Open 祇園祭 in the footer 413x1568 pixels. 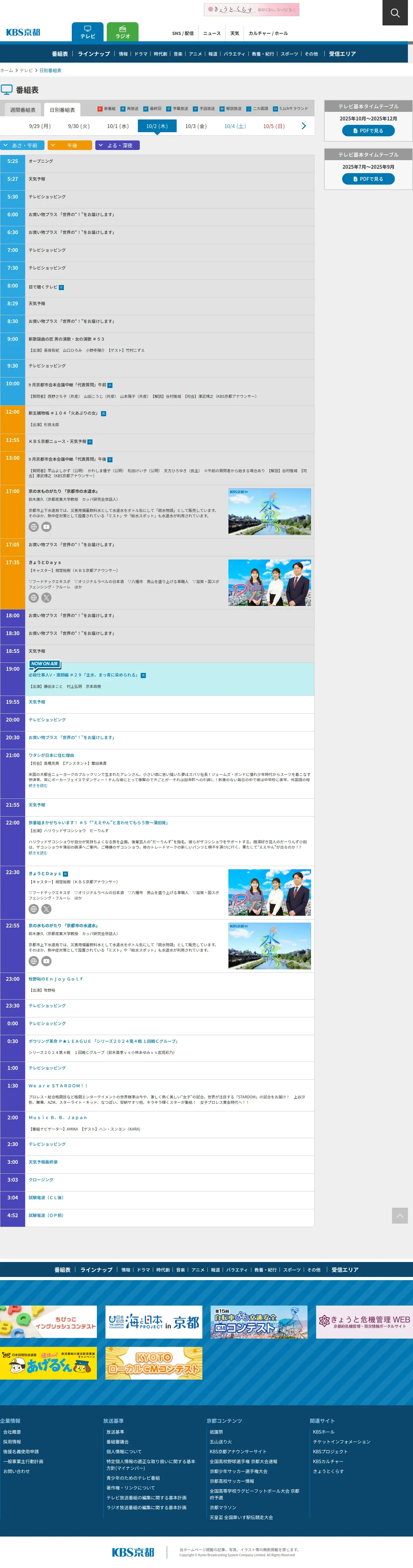(217, 1432)
